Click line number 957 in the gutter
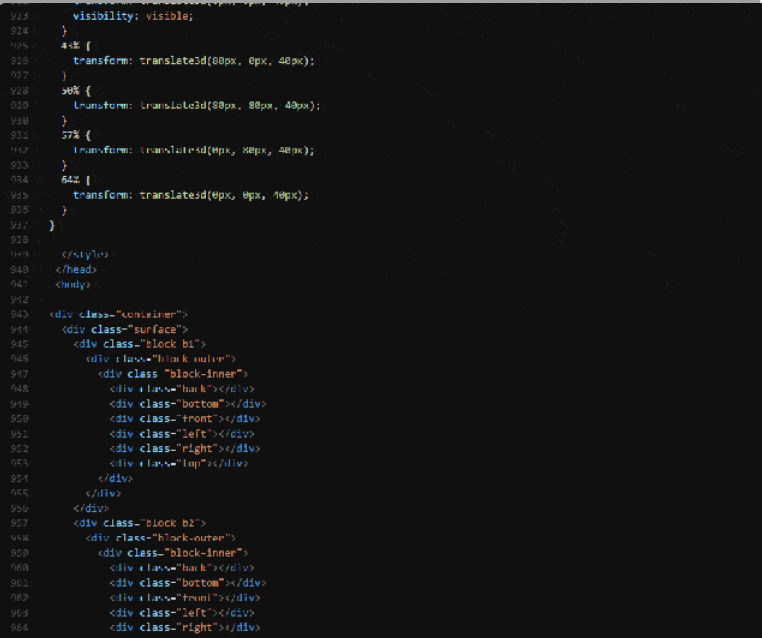Image resolution: width=762 pixels, height=638 pixels. [x=19, y=522]
